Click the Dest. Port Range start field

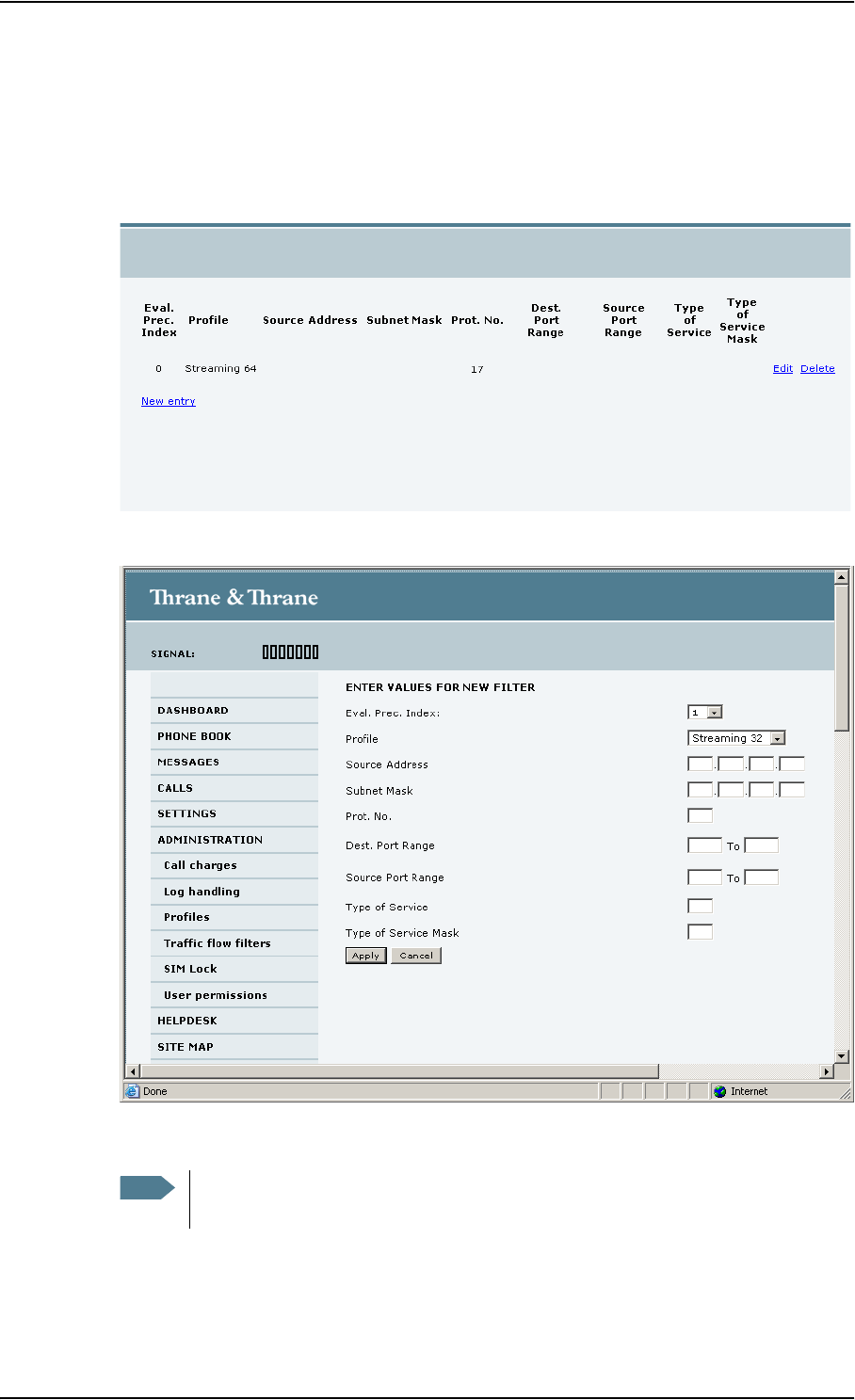point(704,845)
